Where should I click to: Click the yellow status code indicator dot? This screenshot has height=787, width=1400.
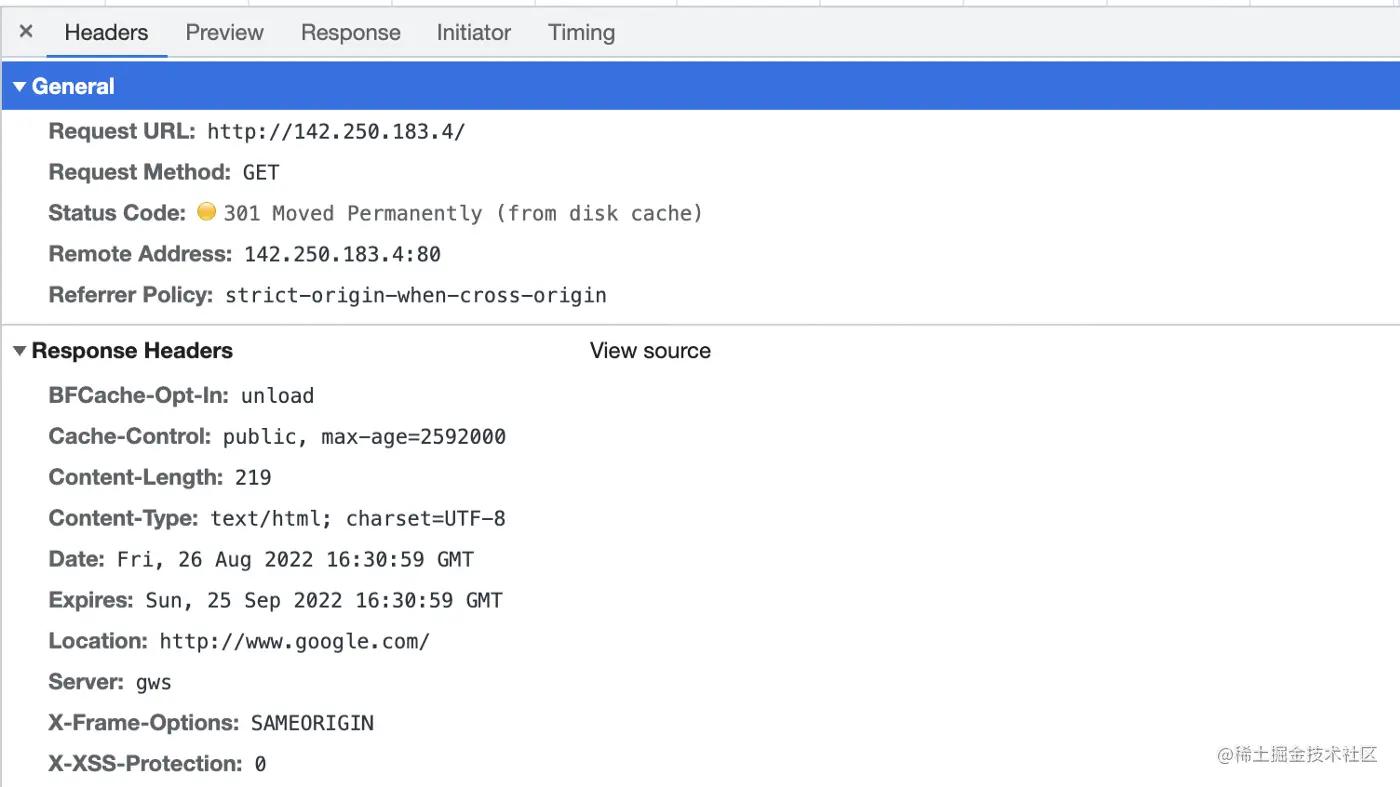click(x=206, y=212)
